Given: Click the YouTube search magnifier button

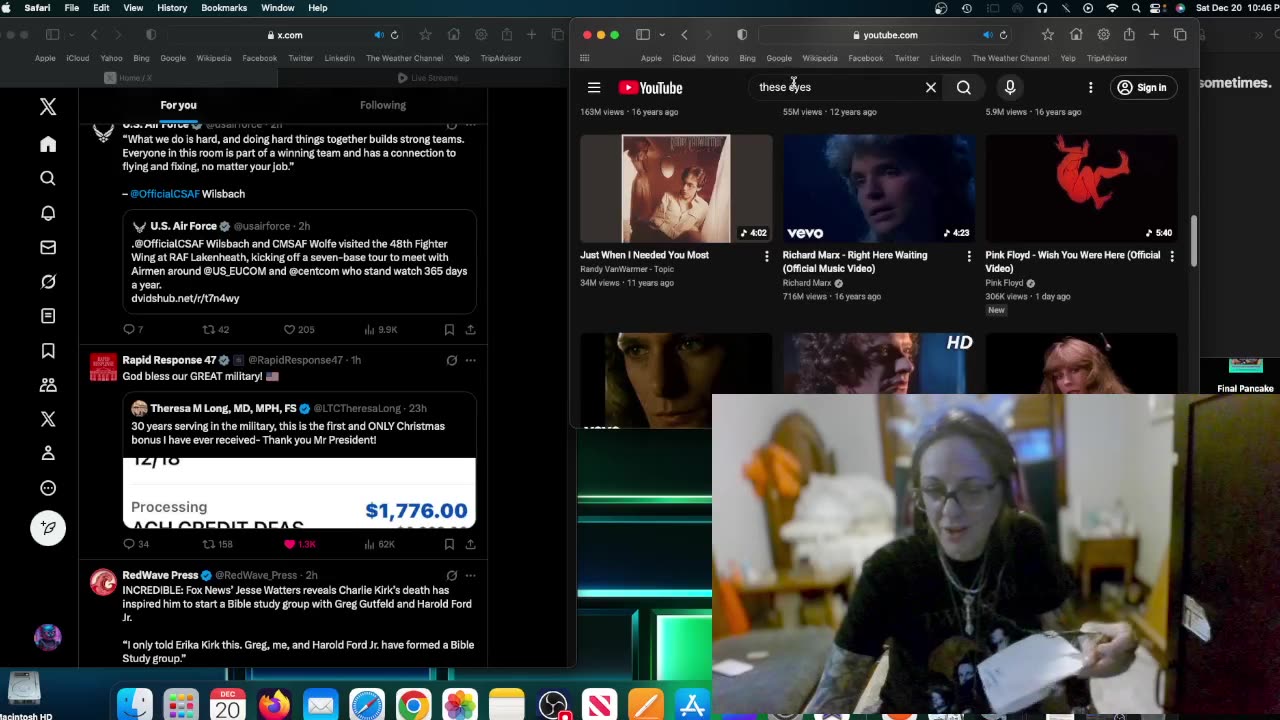Looking at the screenshot, I should click(x=964, y=87).
